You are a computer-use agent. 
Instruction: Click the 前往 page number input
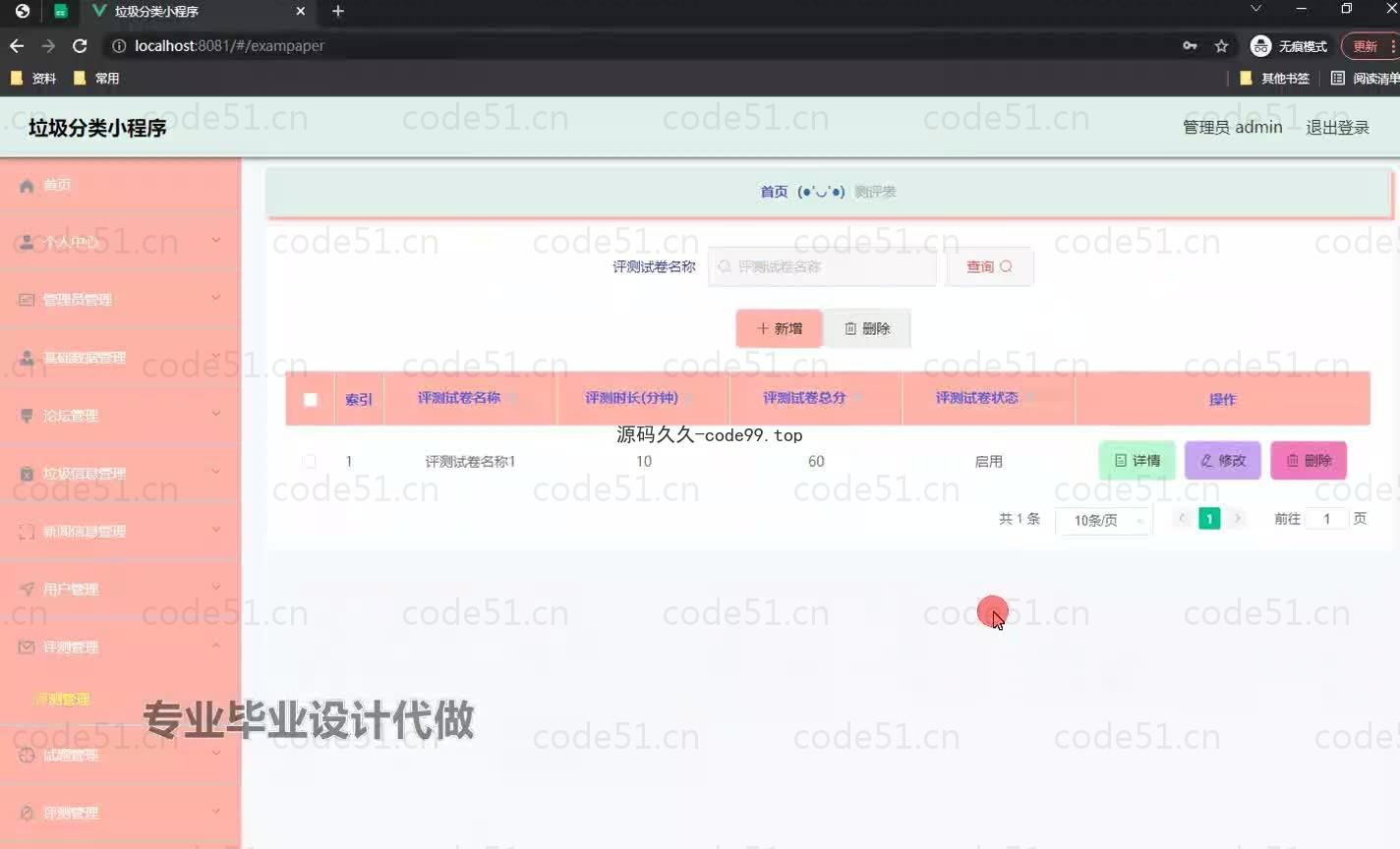click(1326, 519)
